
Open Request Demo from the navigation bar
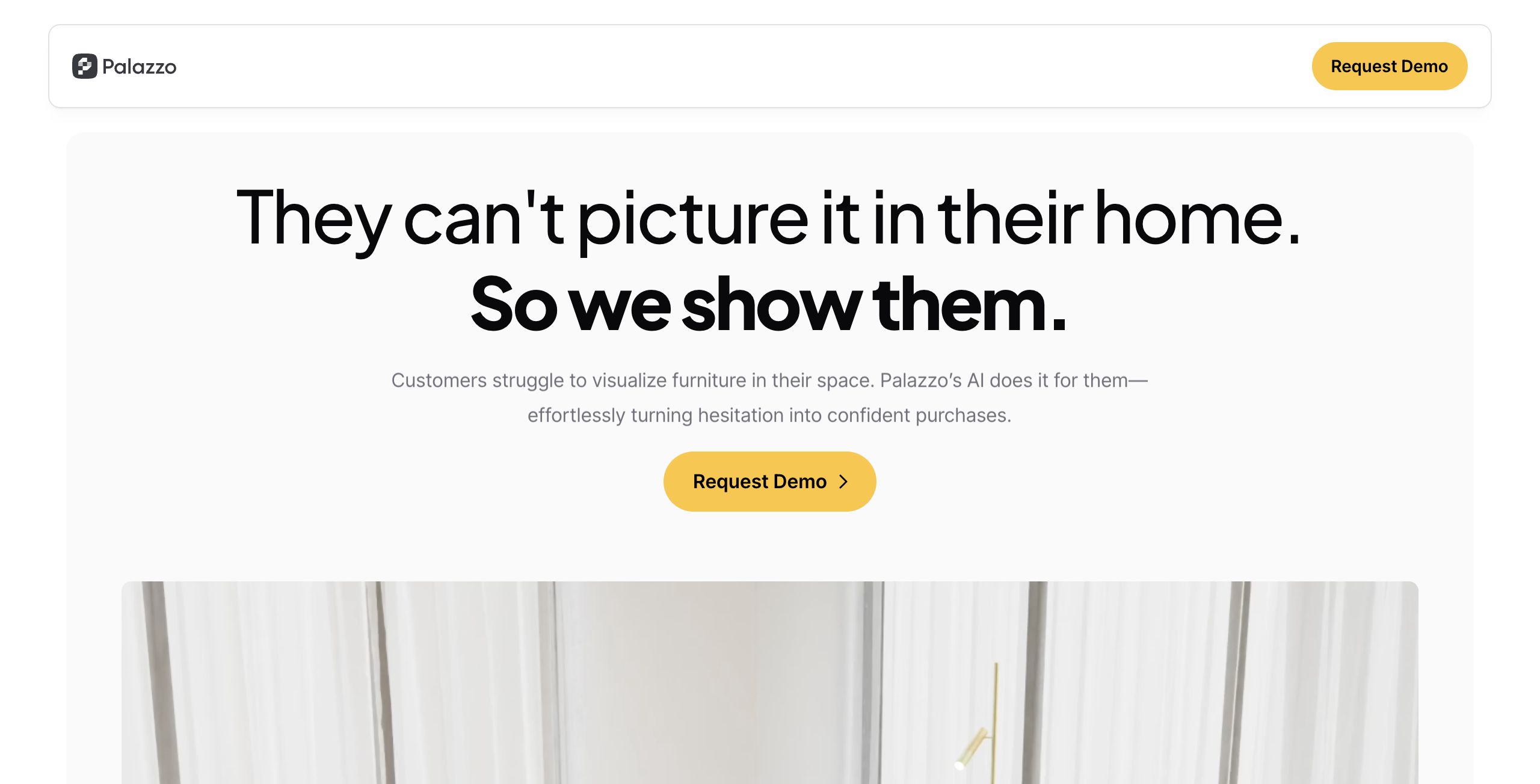click(x=1389, y=66)
